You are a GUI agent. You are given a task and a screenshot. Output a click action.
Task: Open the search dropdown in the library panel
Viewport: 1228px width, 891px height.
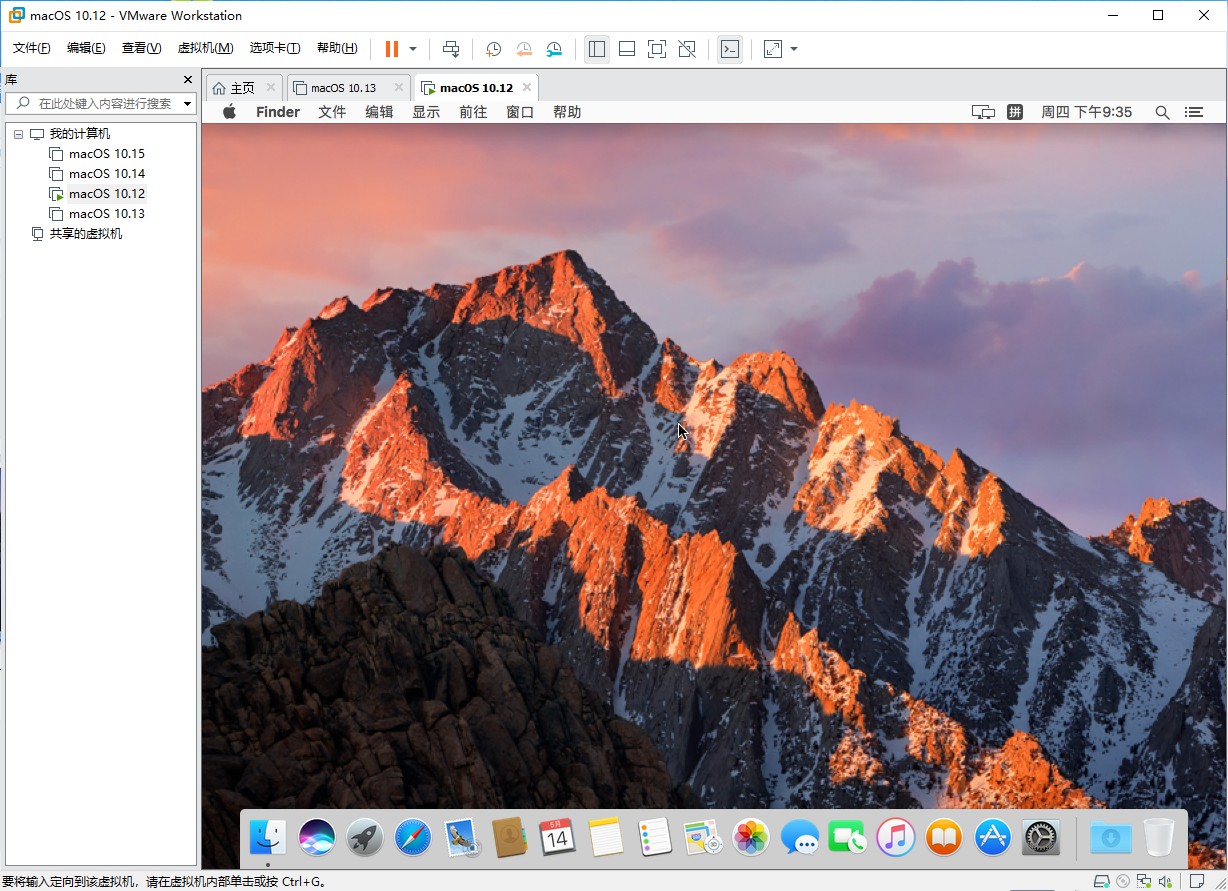click(x=186, y=103)
